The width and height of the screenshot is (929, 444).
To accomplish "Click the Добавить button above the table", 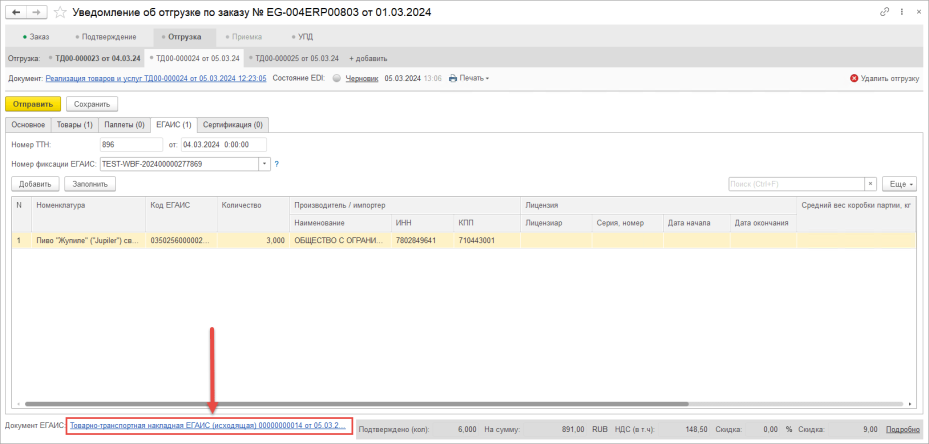I will (35, 184).
